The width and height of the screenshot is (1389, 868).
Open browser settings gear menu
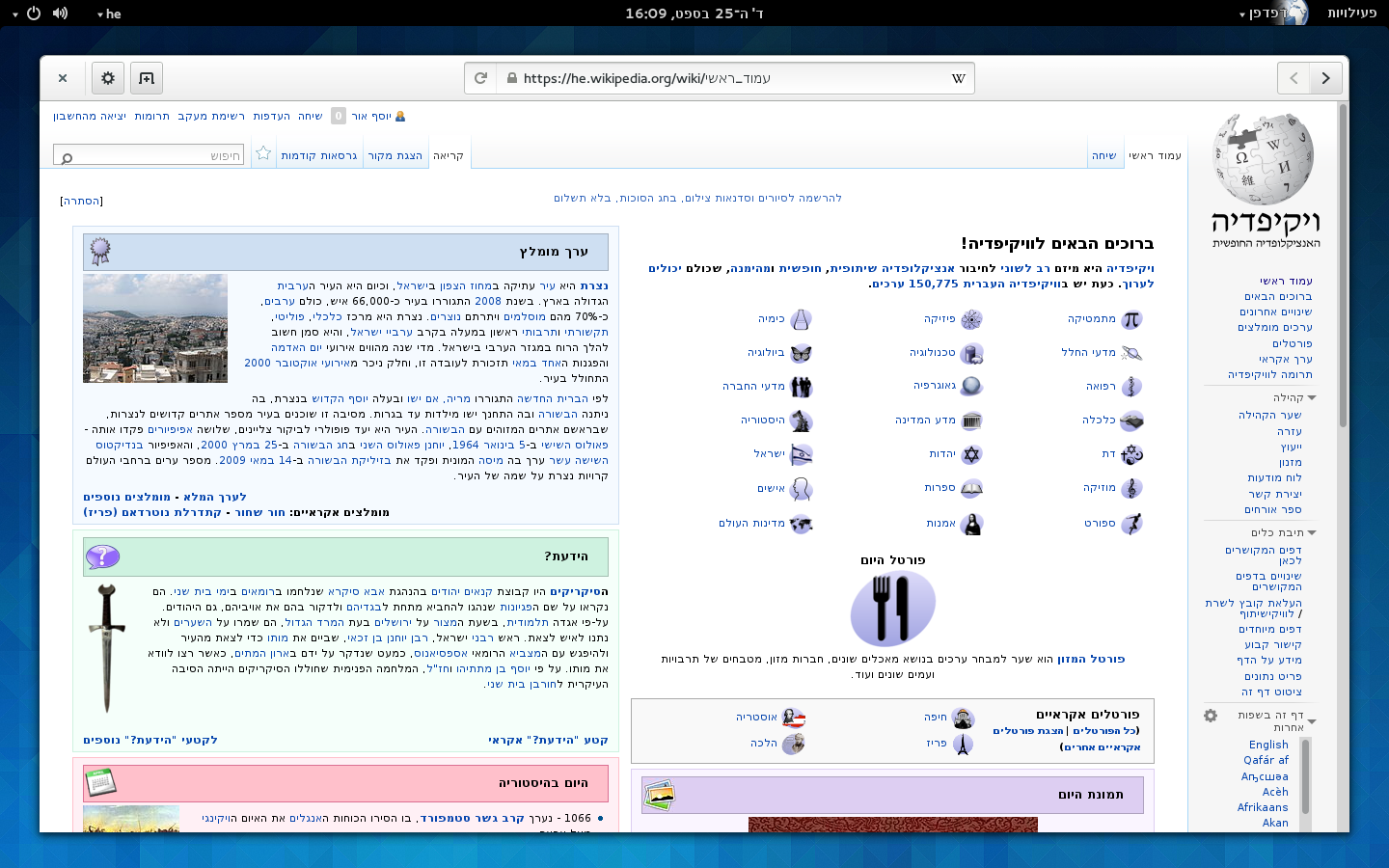pos(108,78)
